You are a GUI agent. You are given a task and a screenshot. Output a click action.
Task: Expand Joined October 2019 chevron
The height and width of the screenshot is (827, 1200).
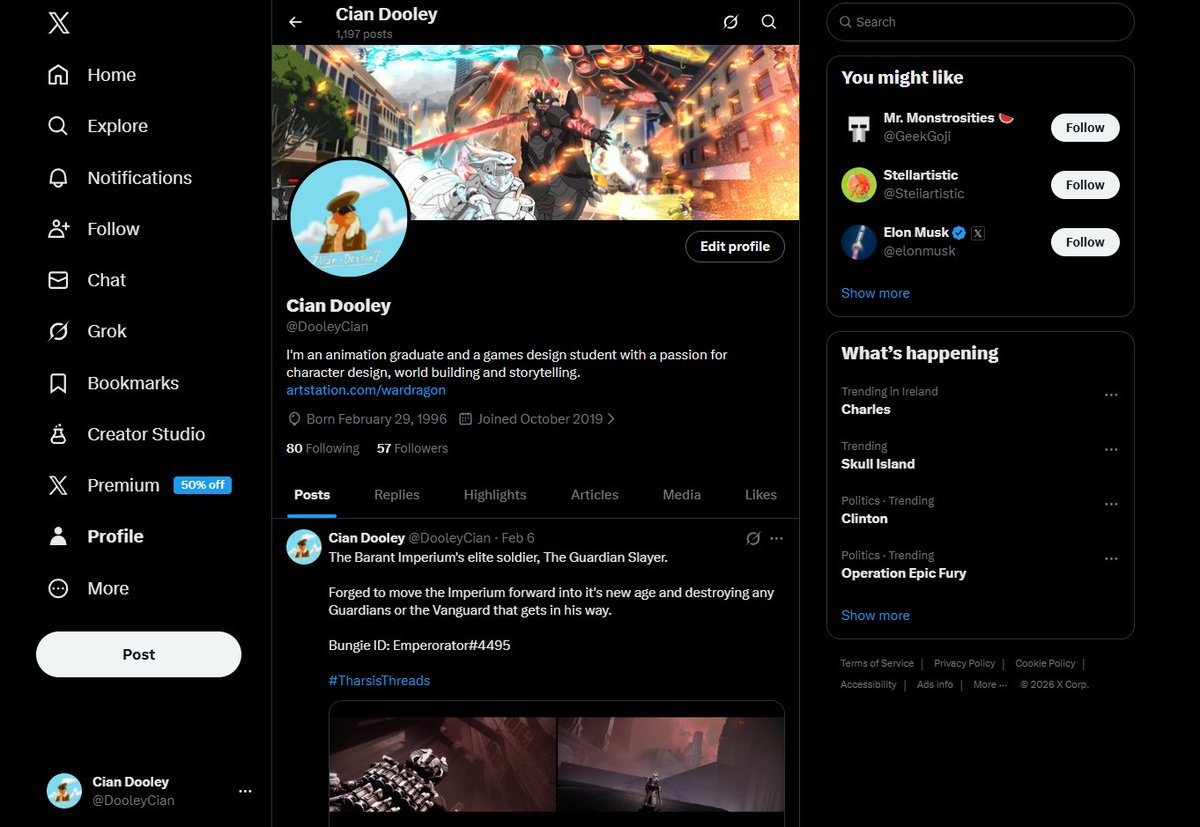pyautogui.click(x=611, y=419)
